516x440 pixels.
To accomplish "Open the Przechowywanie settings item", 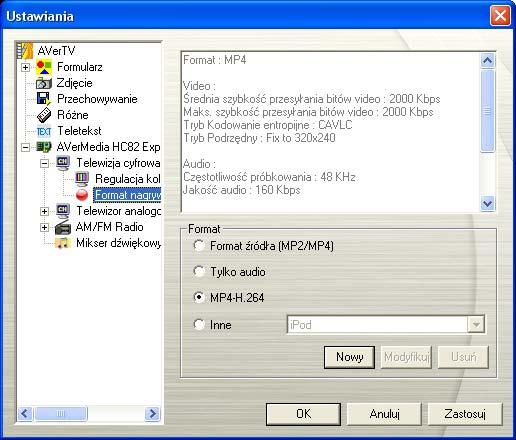I will click(x=97, y=99).
